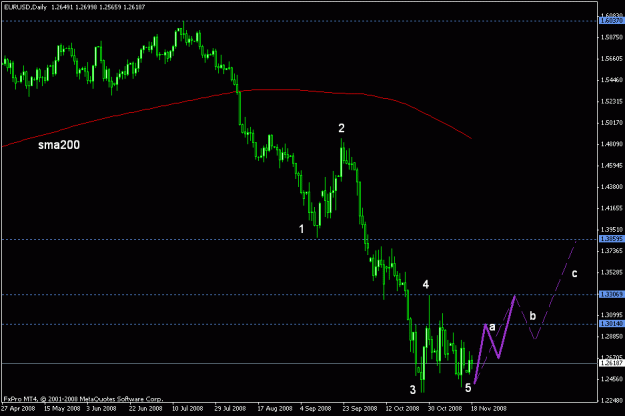The width and height of the screenshot is (625, 416).
Task: Click the 1.54460 price scale value
Action: [x=611, y=80]
